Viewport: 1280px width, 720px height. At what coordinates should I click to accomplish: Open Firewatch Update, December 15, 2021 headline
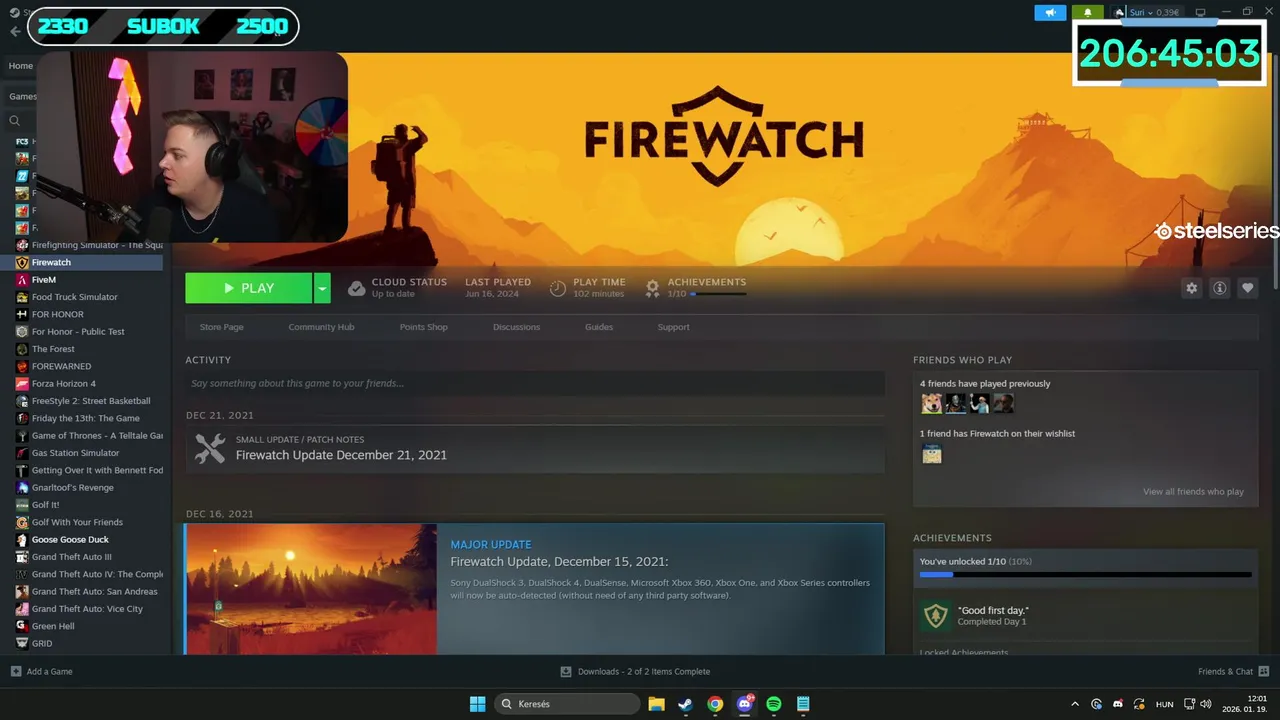point(559,562)
